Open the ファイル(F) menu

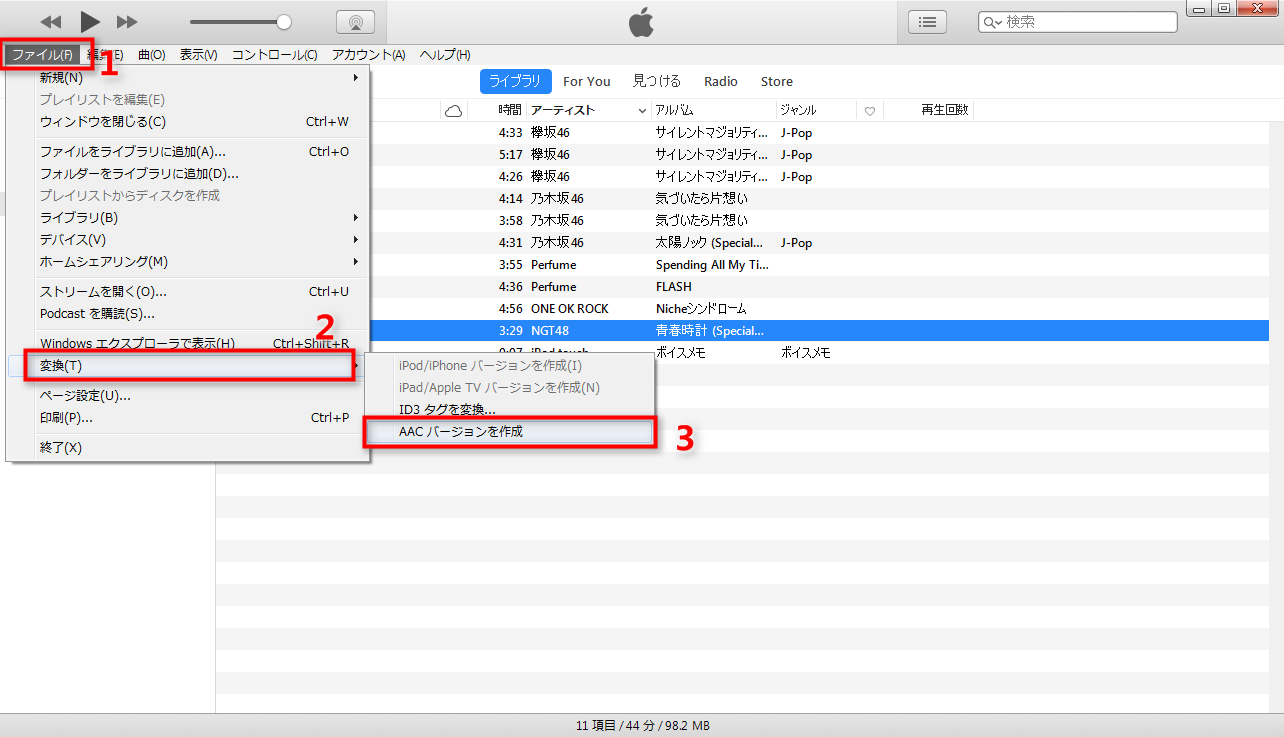coord(43,55)
